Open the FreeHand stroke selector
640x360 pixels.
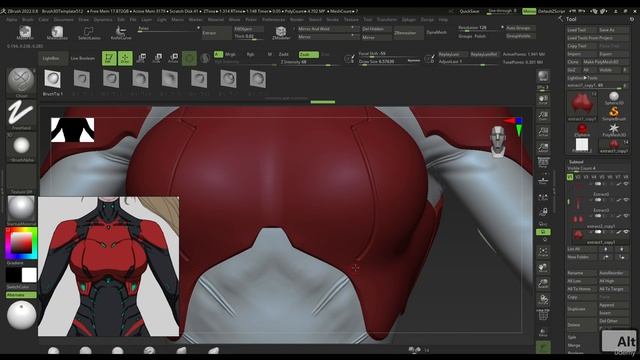point(21,114)
